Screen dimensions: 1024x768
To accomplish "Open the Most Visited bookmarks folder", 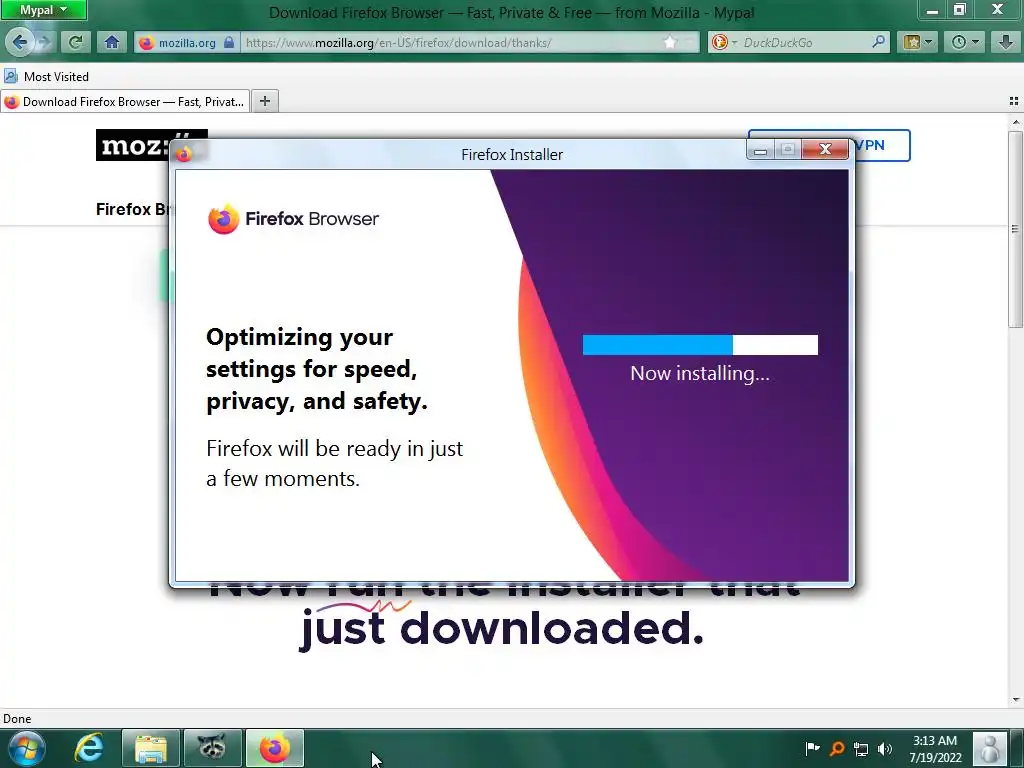I will pos(46,76).
